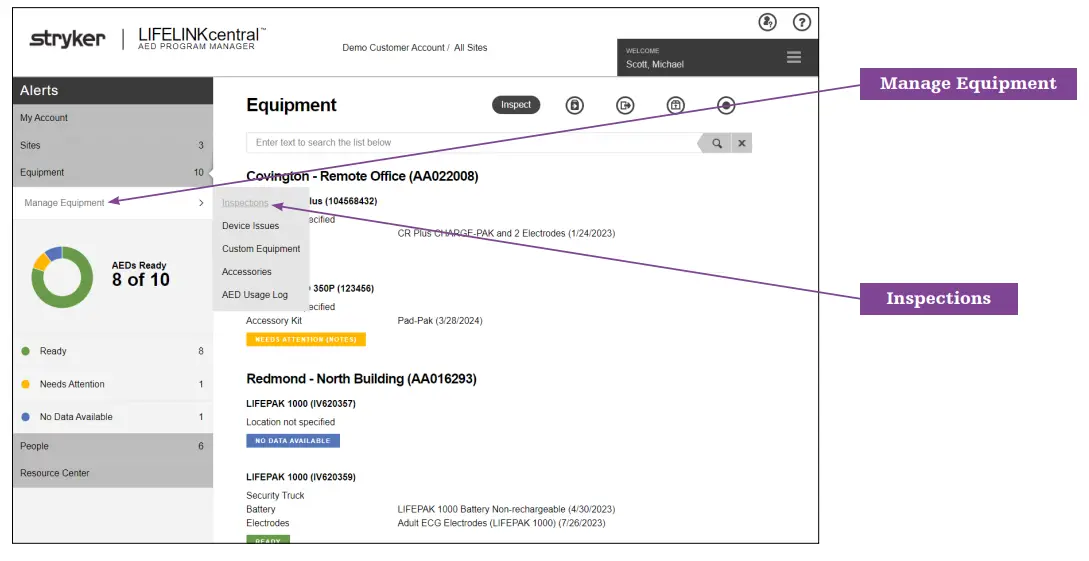
Task: Click Adult ECG Electrodes (LIFEPAK 1000) text
Action: [501, 523]
